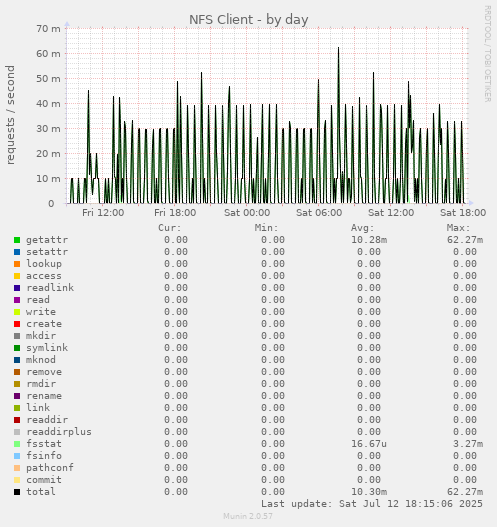497x527 pixels.
Task: Click the Fri 18:00 time axis label
Action: 175,213
